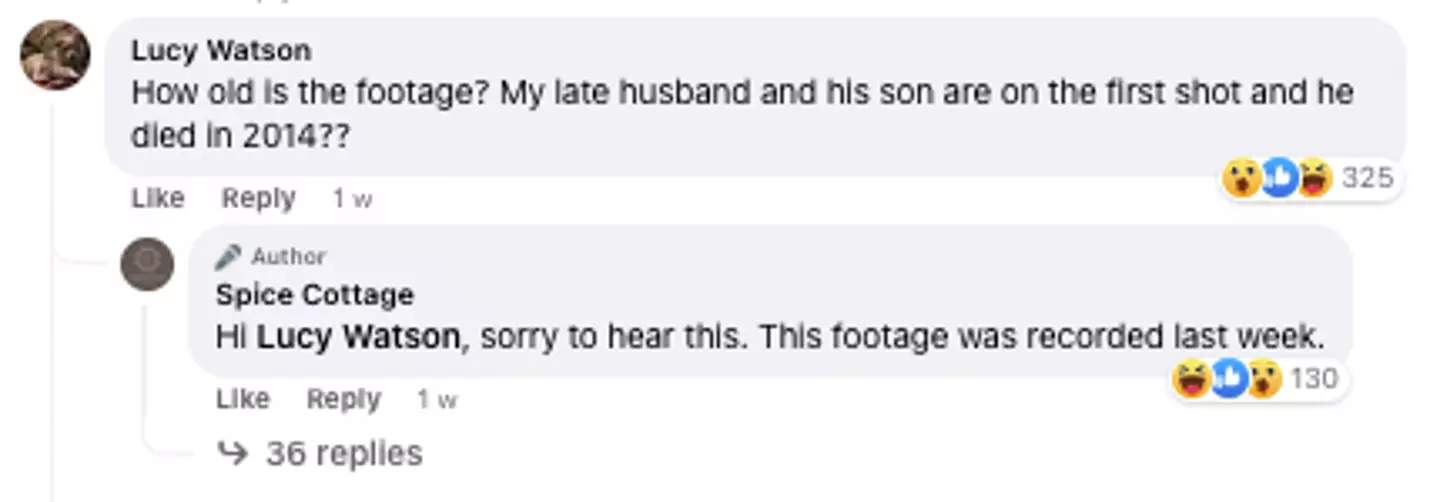
Task: Reply to the Spice Cottage comment
Action: [343, 399]
